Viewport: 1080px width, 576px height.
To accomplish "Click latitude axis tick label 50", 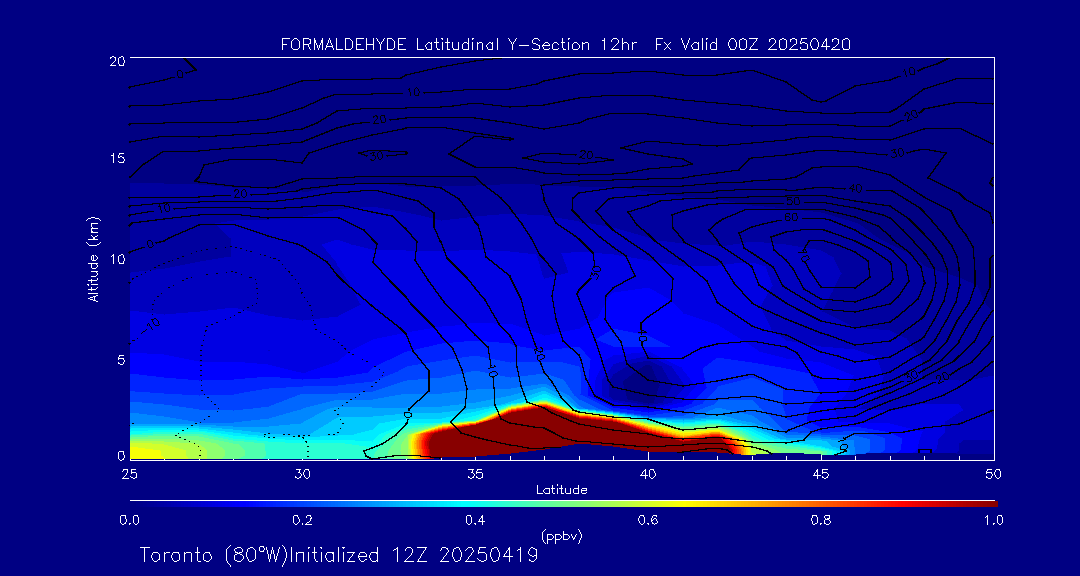I will [993, 474].
